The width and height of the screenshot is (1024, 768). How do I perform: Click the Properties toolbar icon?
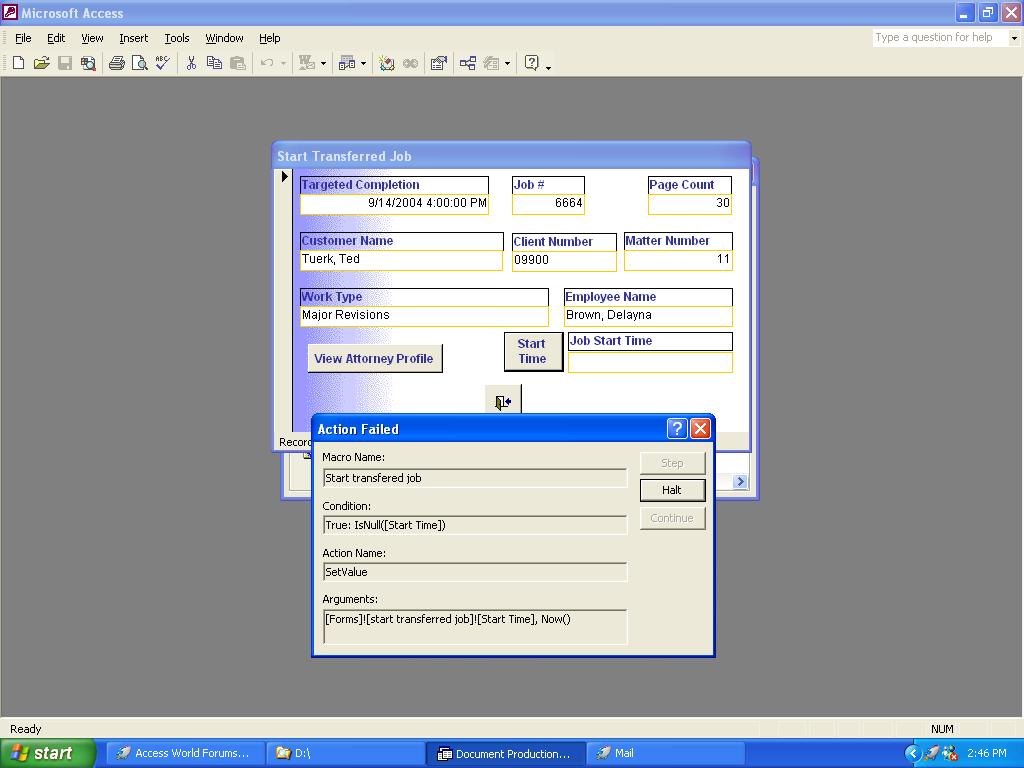tap(438, 63)
